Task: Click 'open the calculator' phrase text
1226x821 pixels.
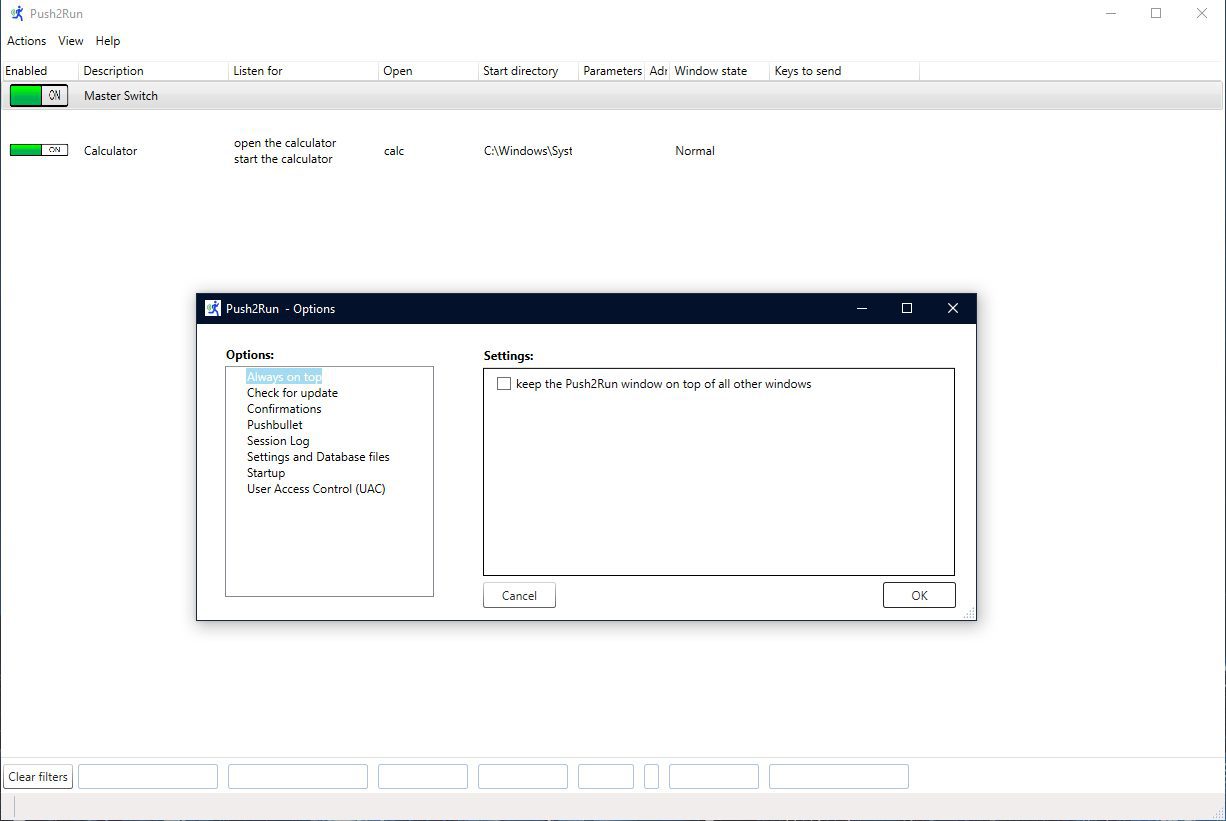Action: click(x=285, y=143)
